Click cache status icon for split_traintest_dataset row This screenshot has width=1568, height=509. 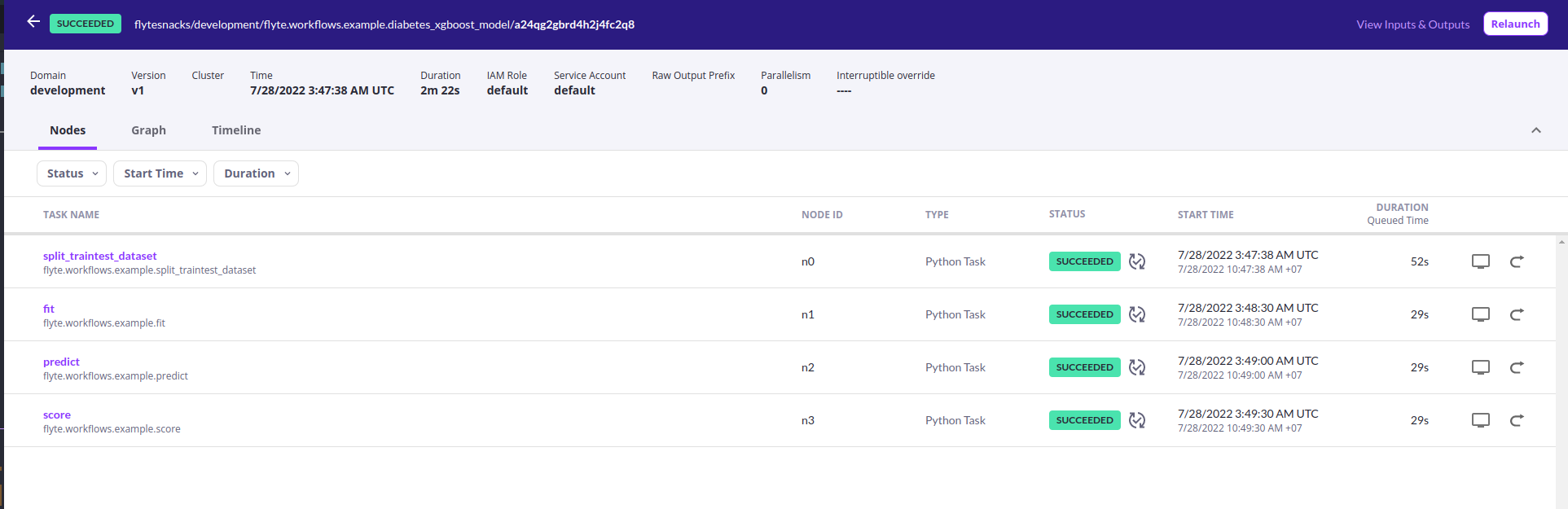click(1137, 261)
